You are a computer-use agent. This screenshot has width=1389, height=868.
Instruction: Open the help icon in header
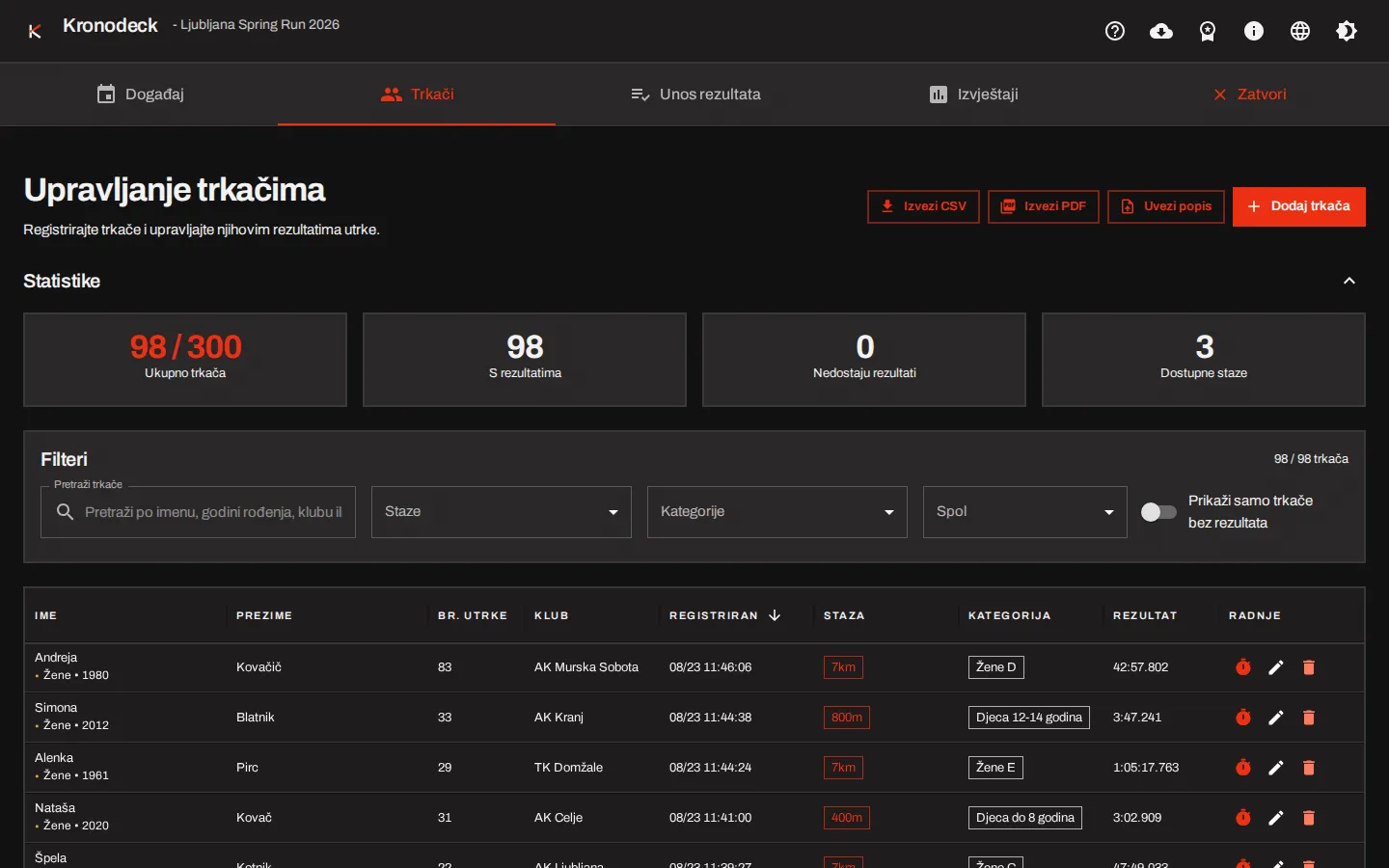tap(1115, 31)
